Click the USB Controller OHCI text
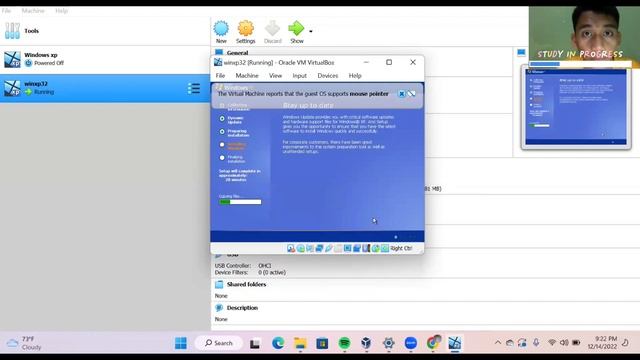 pos(243,265)
